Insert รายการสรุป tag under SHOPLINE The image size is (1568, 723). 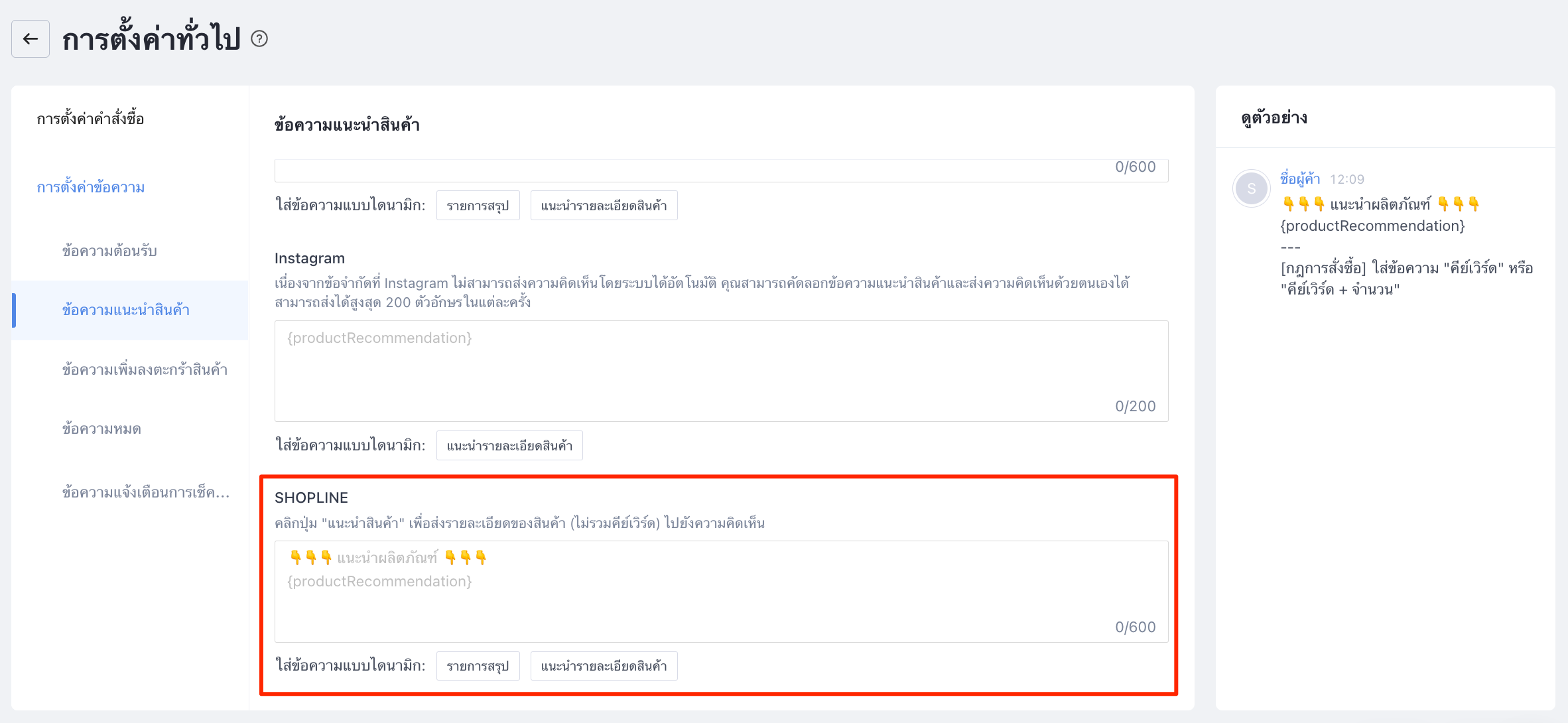[478, 666]
